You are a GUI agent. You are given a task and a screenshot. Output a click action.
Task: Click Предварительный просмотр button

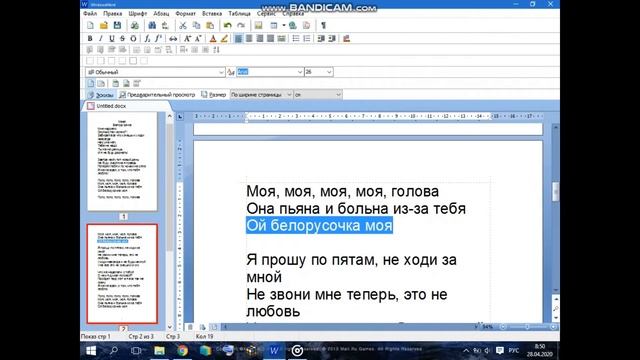pyautogui.click(x=157, y=95)
